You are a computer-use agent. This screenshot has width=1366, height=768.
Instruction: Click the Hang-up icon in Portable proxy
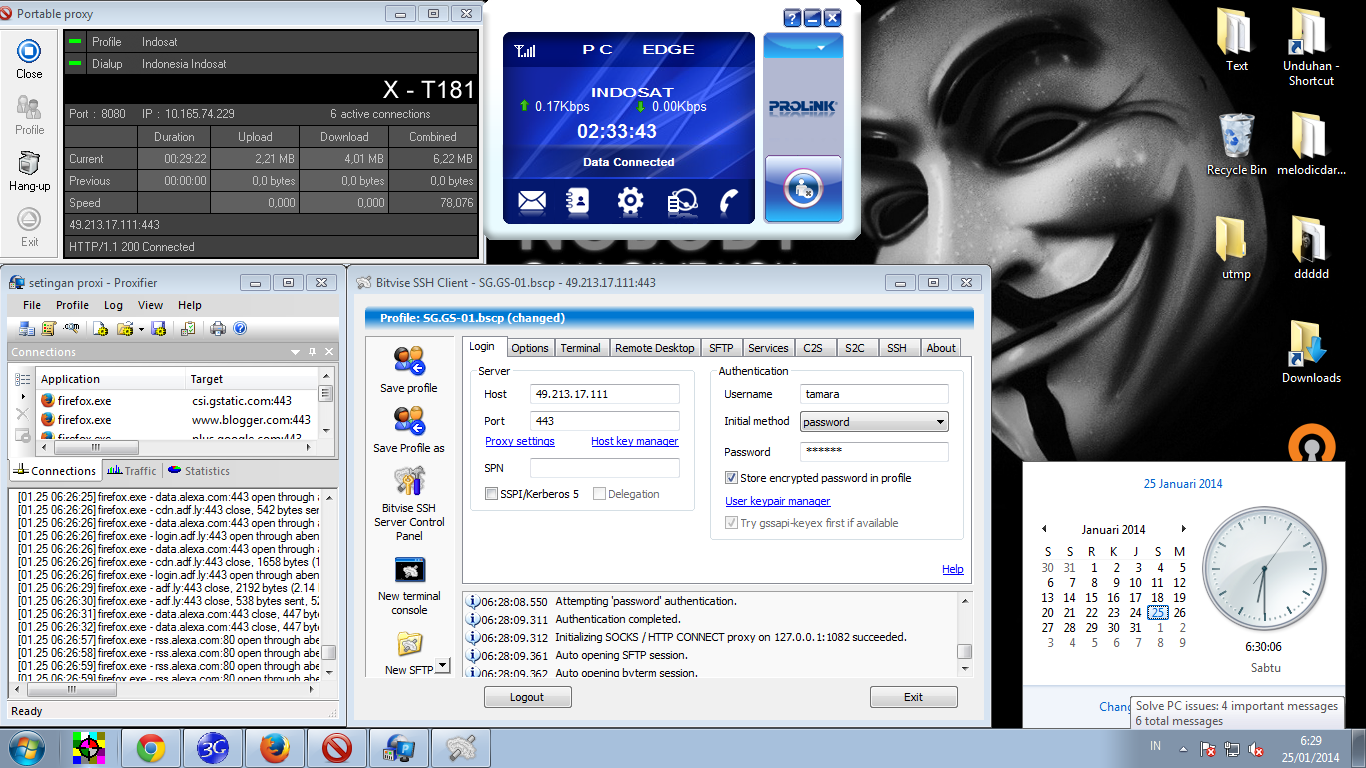pos(29,163)
